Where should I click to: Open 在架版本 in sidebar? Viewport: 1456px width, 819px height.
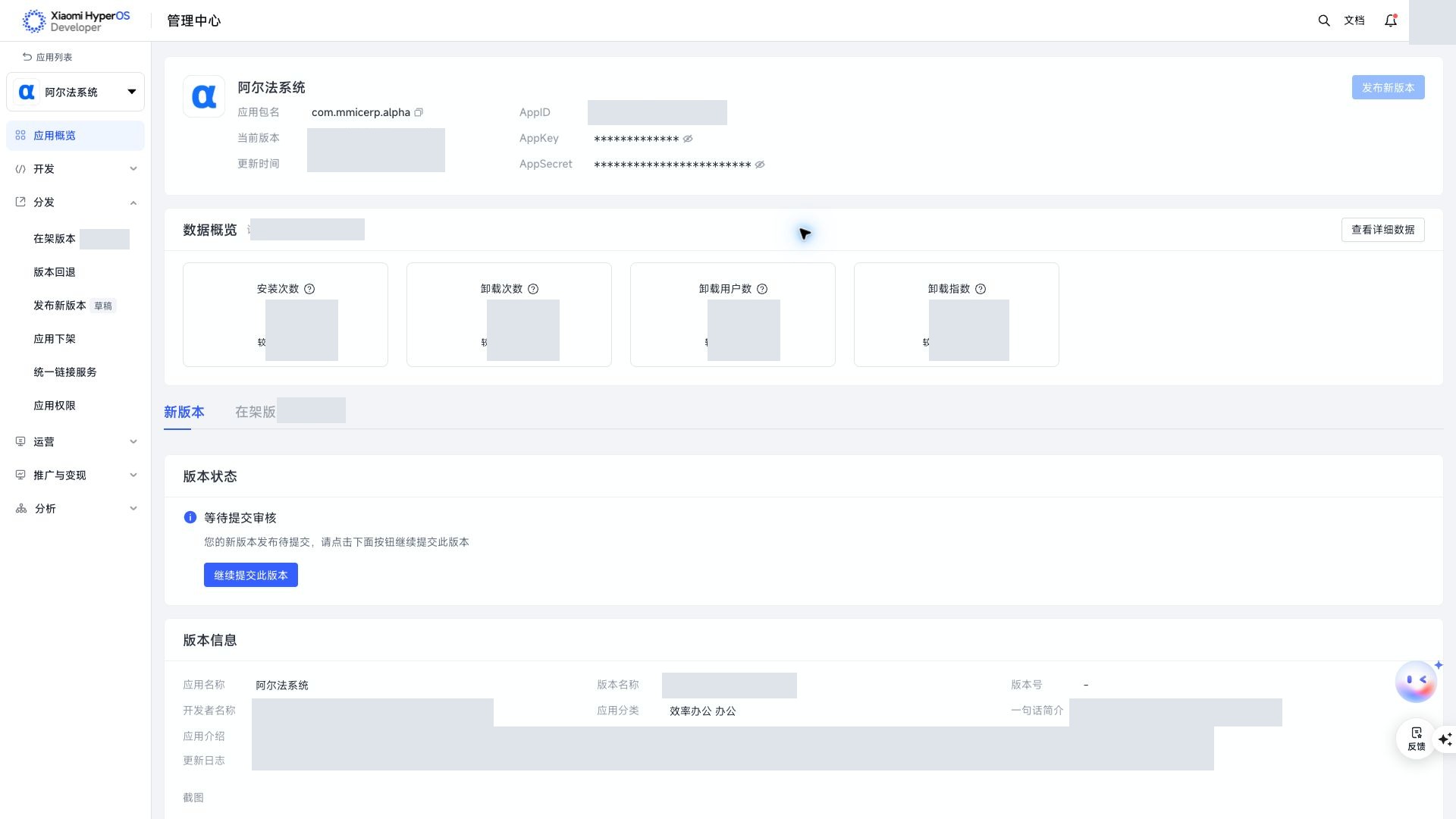click(x=55, y=239)
